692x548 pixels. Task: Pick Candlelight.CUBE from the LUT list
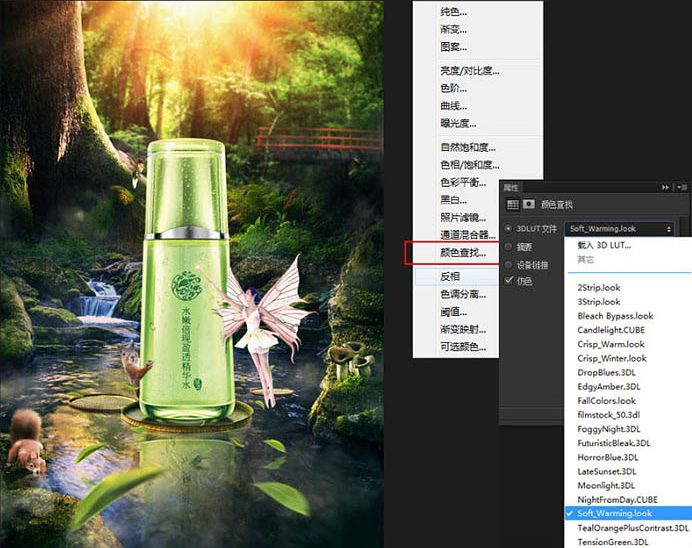pos(611,330)
